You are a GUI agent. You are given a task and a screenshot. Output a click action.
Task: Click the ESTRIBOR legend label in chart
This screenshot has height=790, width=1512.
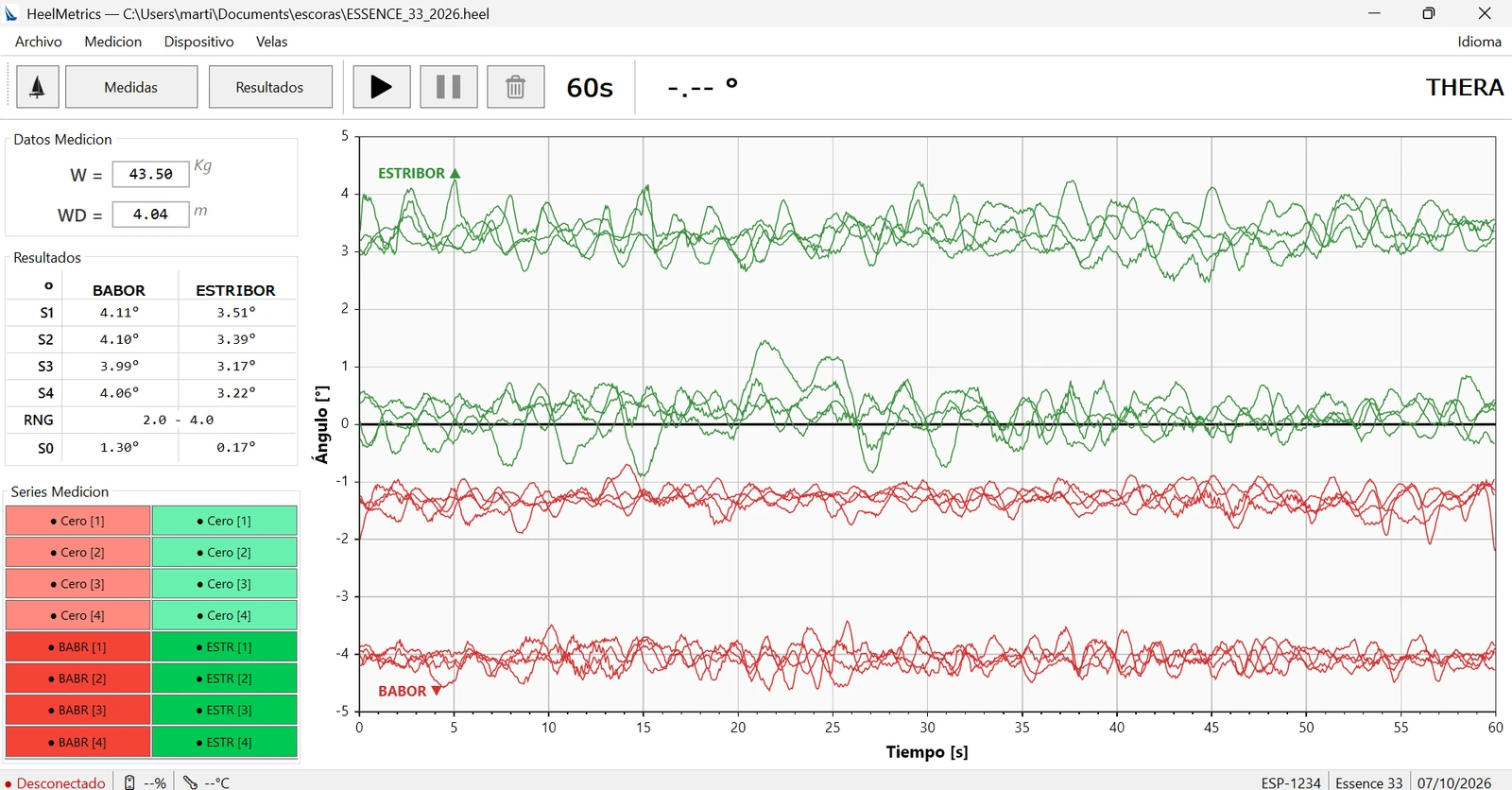point(419,173)
